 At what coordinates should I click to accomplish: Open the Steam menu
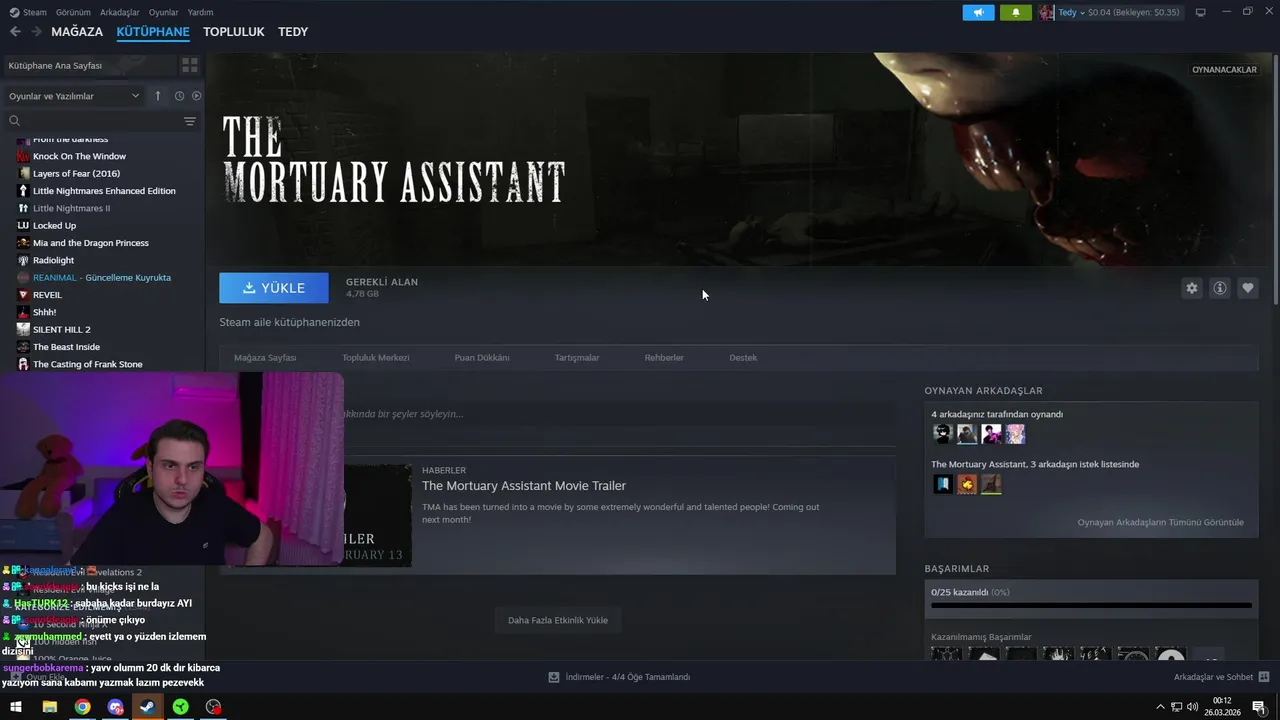point(28,12)
